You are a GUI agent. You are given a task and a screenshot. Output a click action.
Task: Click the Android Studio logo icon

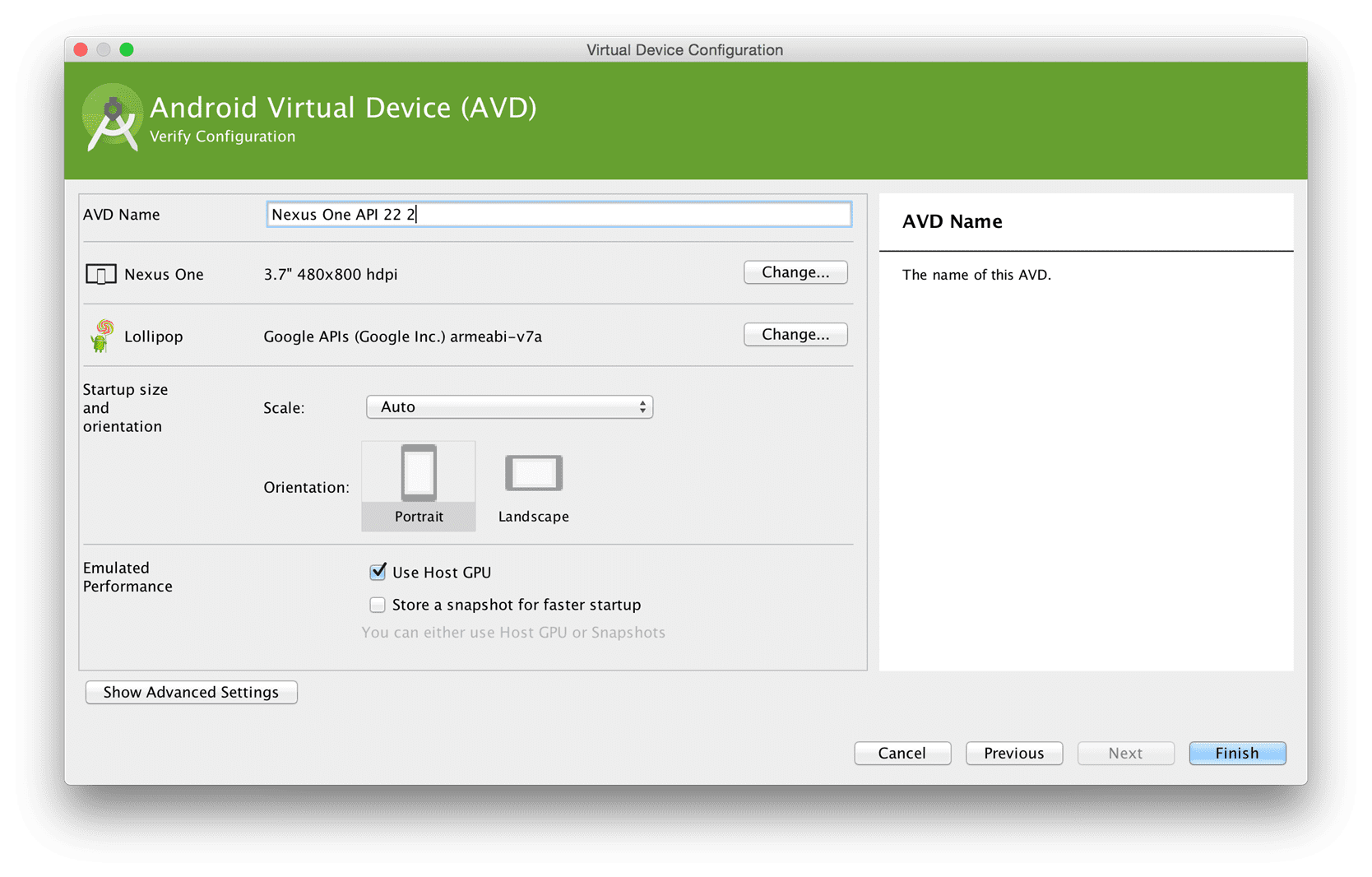(x=112, y=118)
